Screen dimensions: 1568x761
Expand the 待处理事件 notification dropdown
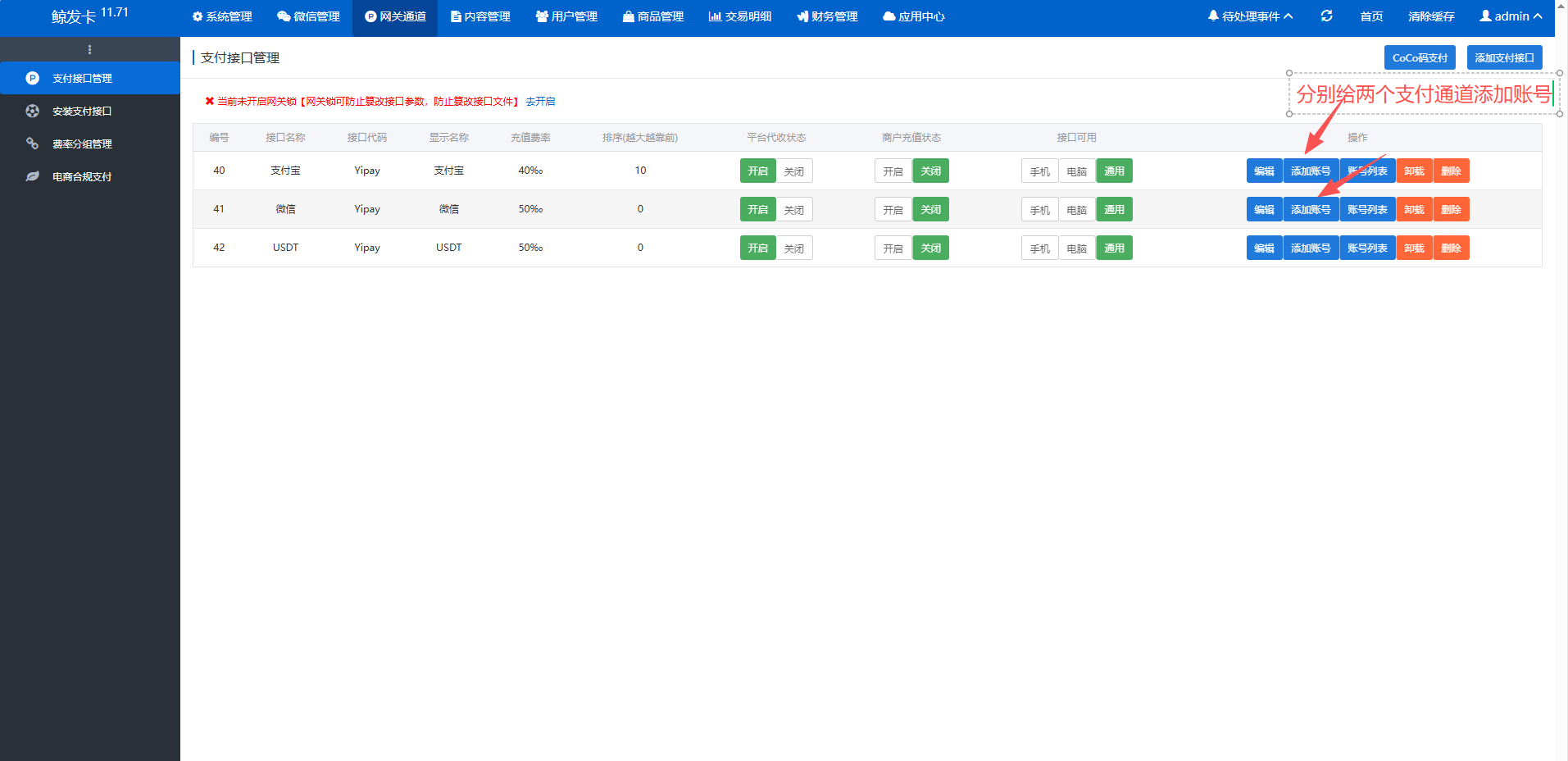1250,16
